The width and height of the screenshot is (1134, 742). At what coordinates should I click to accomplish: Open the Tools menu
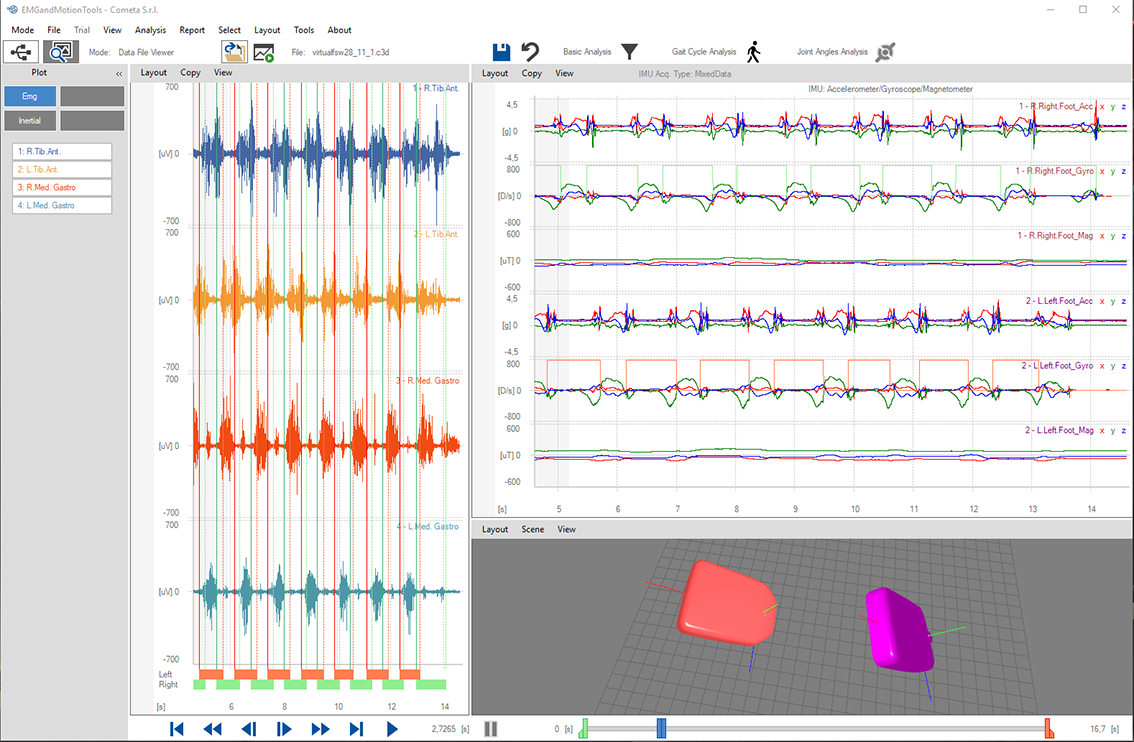click(x=304, y=30)
